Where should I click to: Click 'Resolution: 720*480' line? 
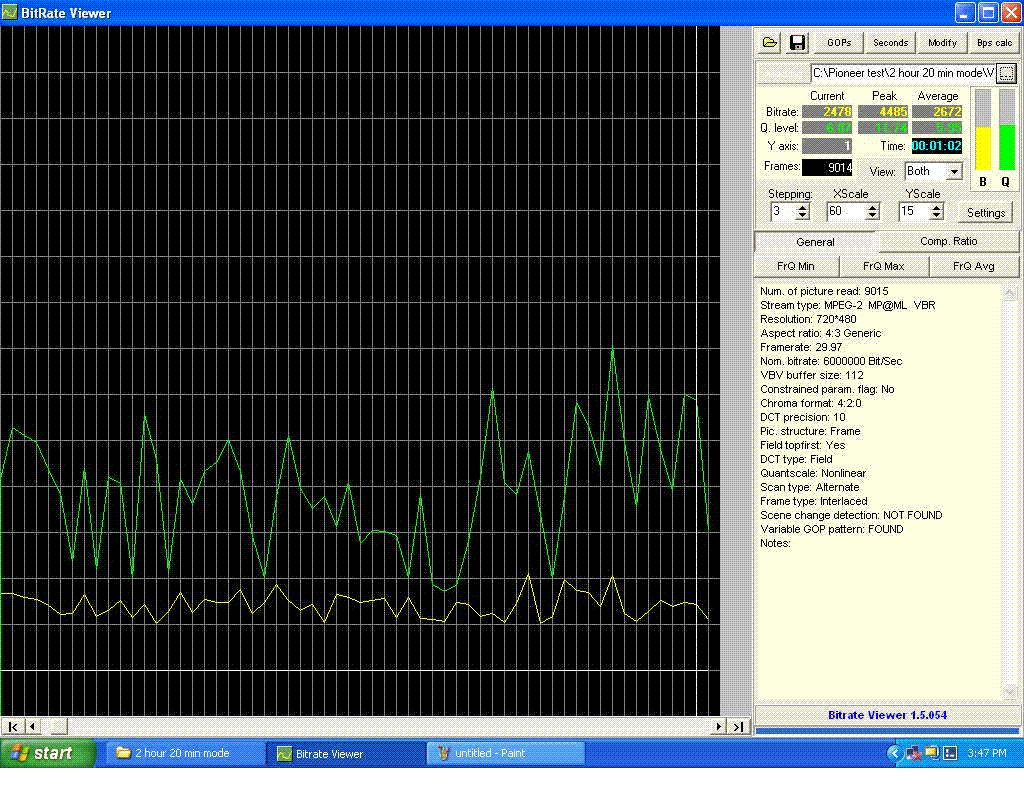coord(808,319)
